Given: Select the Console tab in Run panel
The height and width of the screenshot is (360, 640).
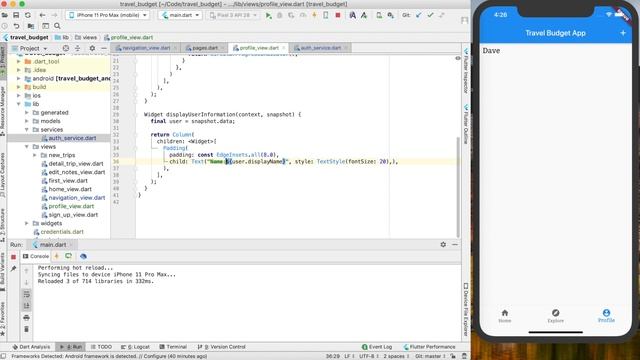Looking at the screenshot, I should [x=36, y=256].
